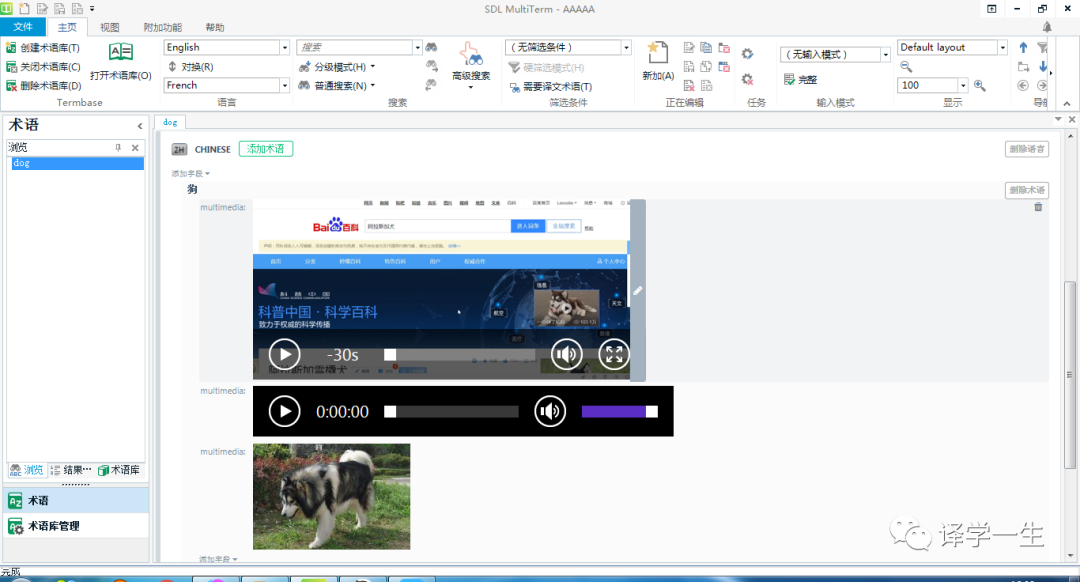Open the zoom 100 percentage dropdown
Image resolution: width=1080 pixels, height=582 pixels.
coord(963,85)
